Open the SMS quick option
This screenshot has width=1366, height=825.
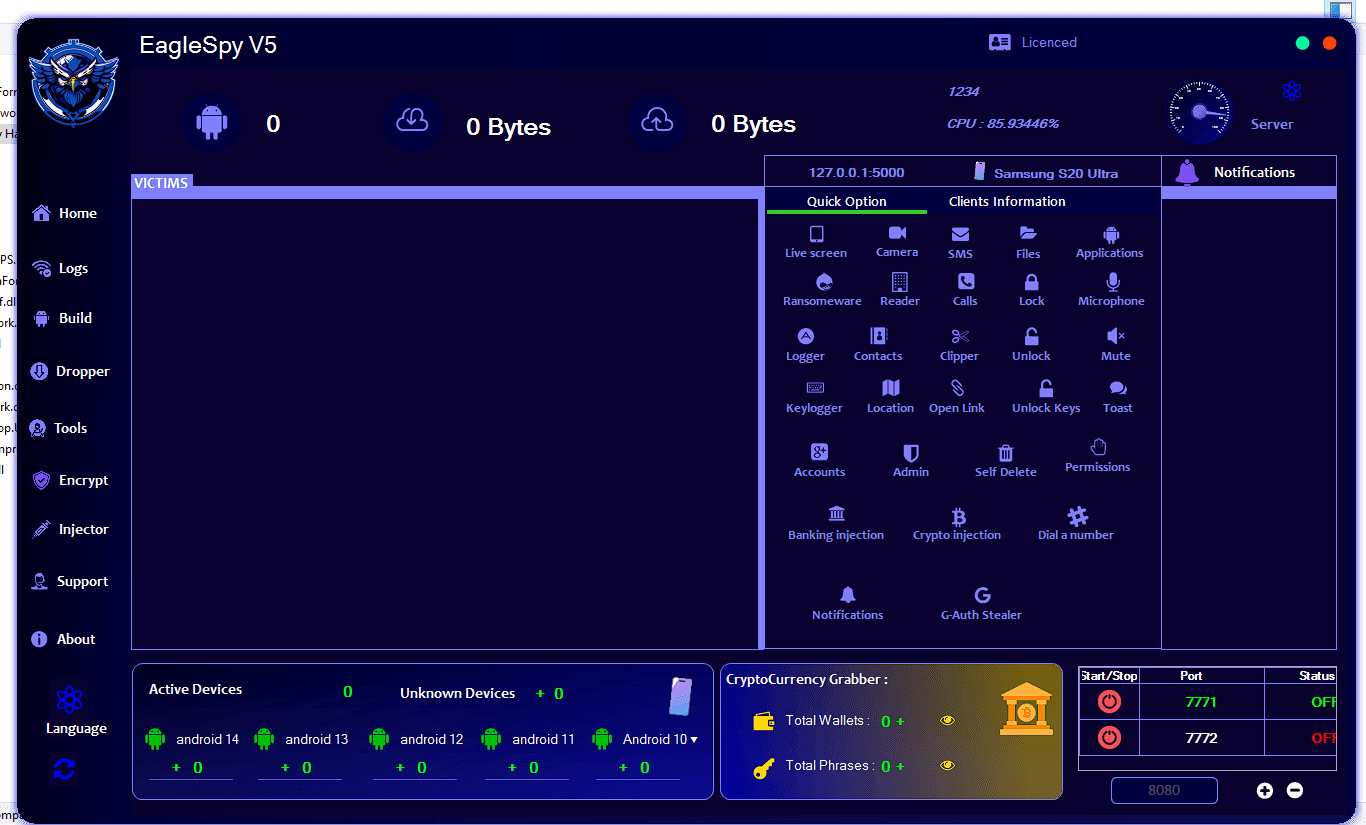coord(960,243)
